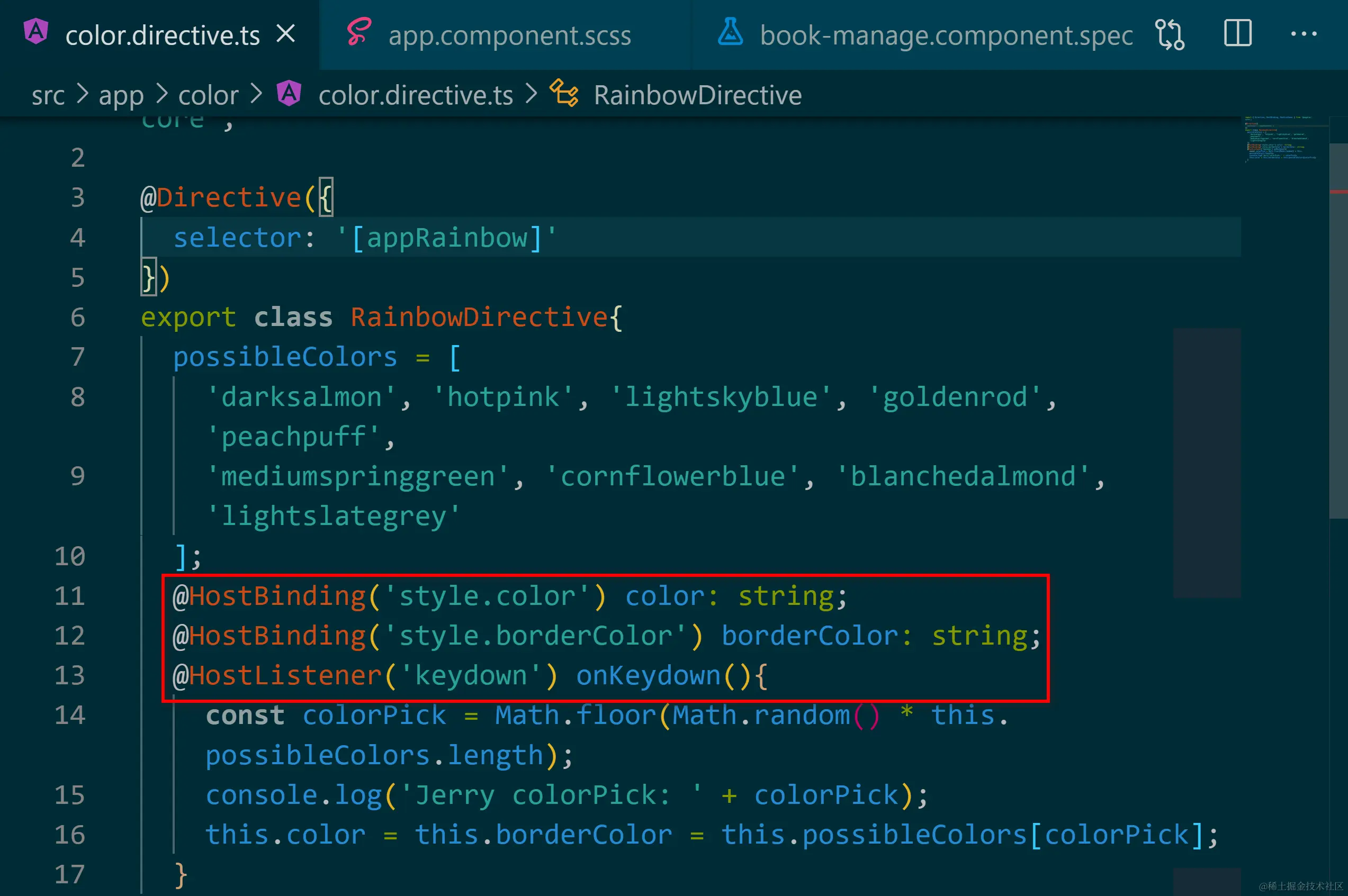Click RainbowDirective class symbol icon in breadcrumb
Screen dimensions: 1348x896
click(x=564, y=93)
